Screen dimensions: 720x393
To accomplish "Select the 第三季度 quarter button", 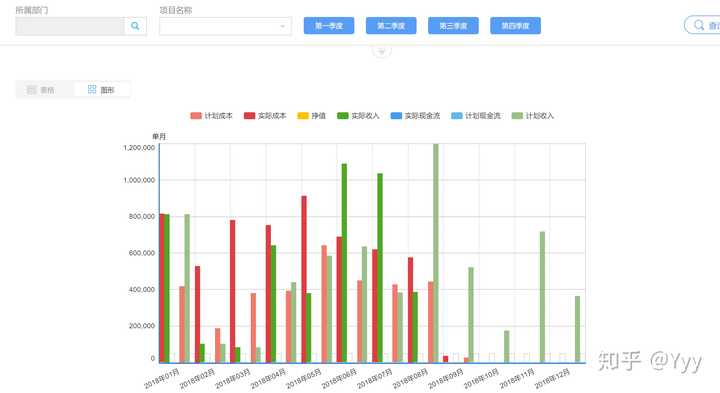I will [x=453, y=26].
